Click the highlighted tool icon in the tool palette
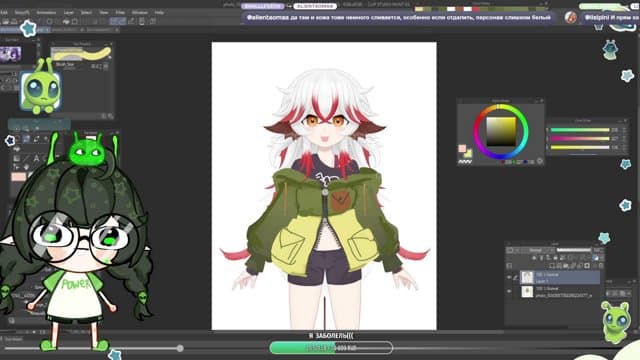Screen dimensions: 640x360 click(27, 140)
